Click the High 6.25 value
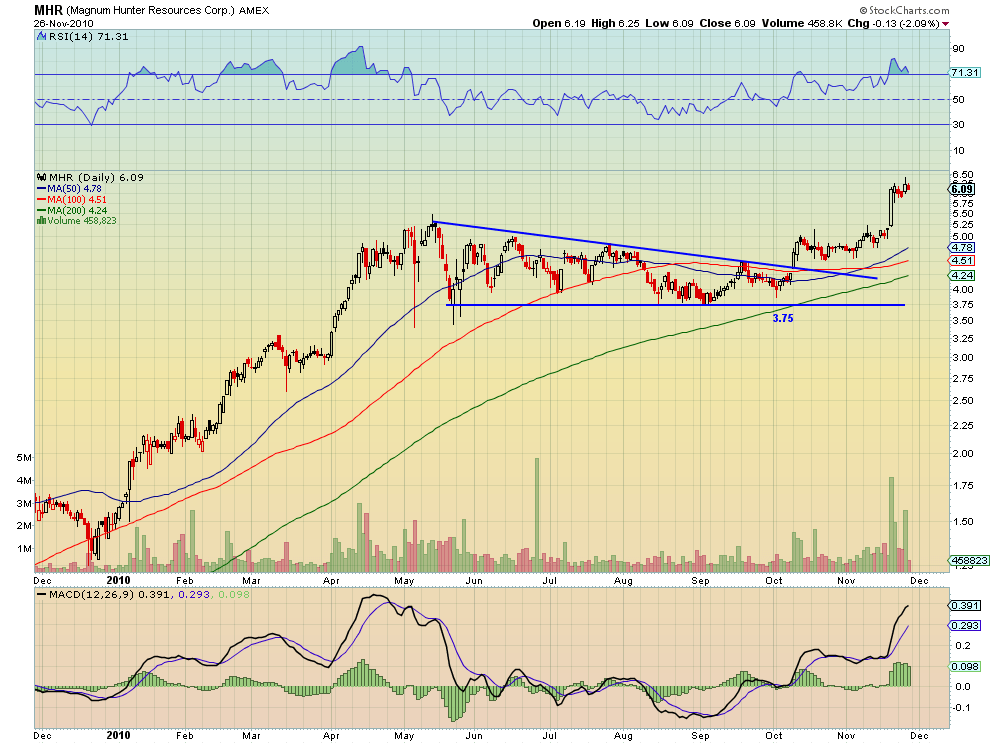990x744 pixels. point(615,23)
